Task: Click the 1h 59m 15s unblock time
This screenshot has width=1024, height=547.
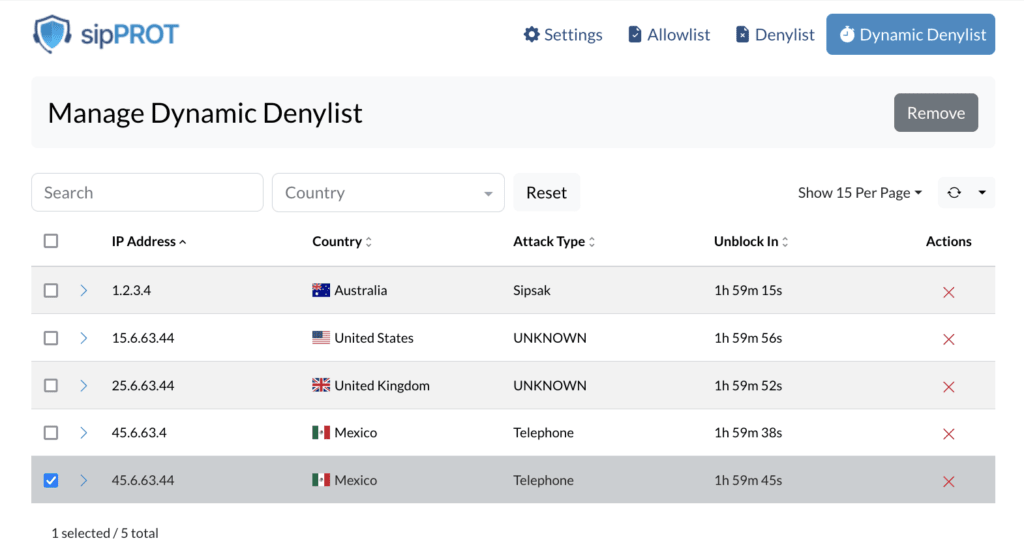Action: (x=748, y=290)
